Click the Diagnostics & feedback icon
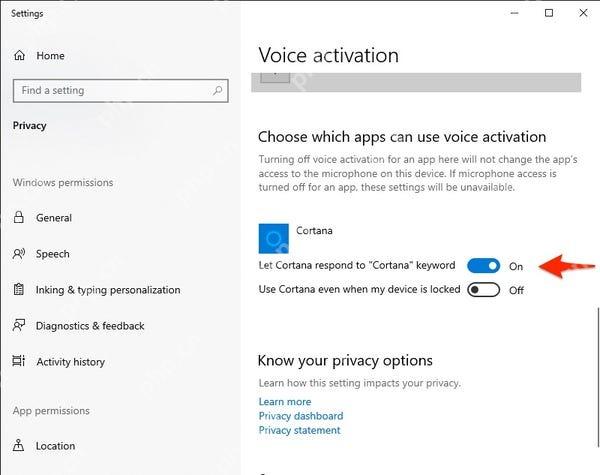Image resolution: width=600 pixels, height=475 pixels. 19,325
